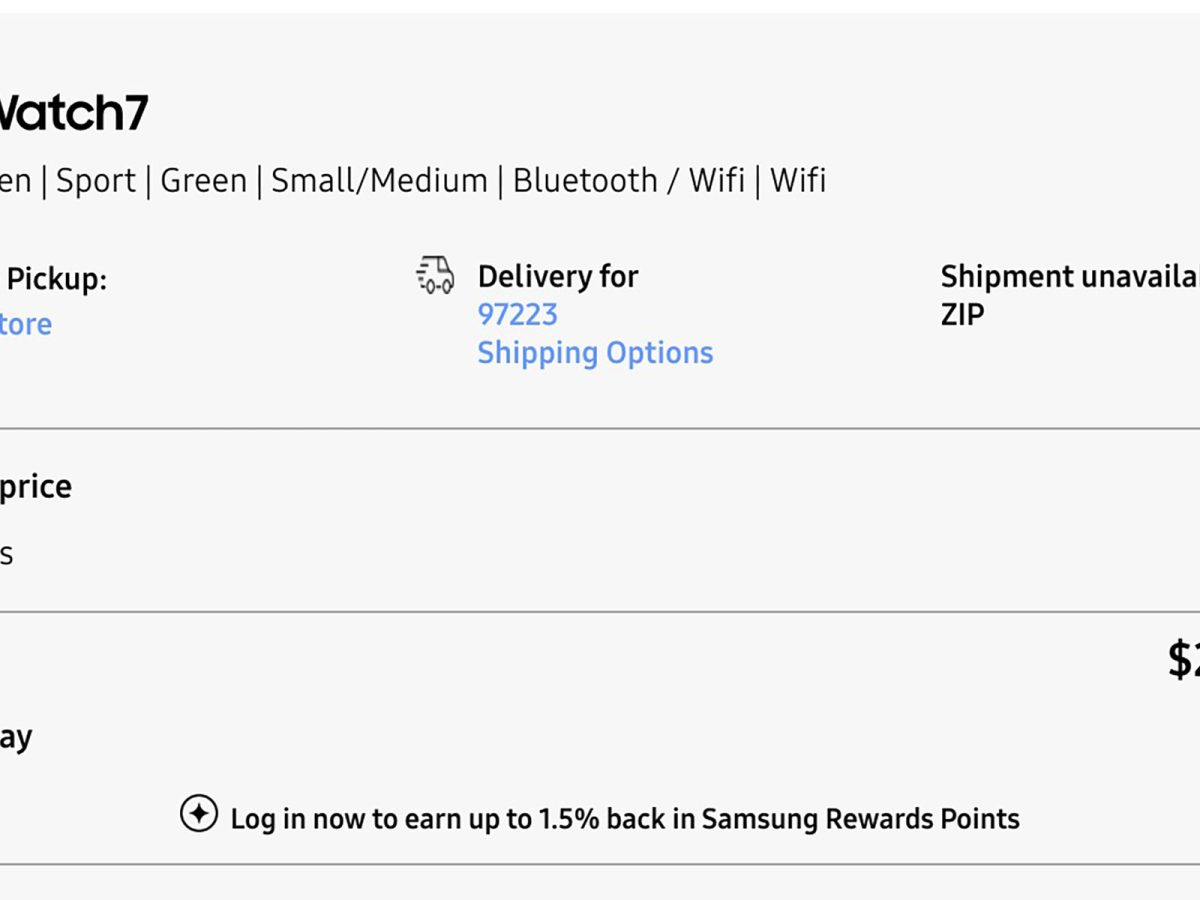Viewport: 1200px width, 900px height.
Task: Click the partially visible dollar price amount
Action: [1183, 660]
